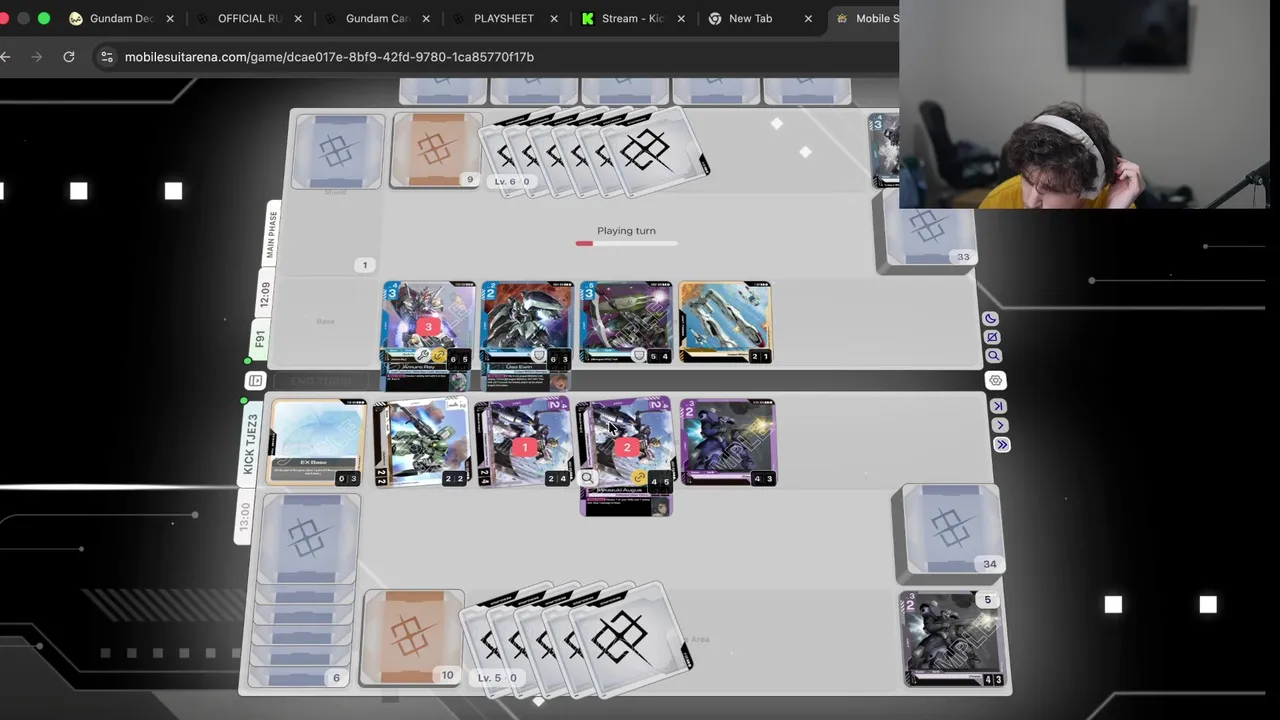Click the Playing turn progress bar

pyautogui.click(x=626, y=243)
